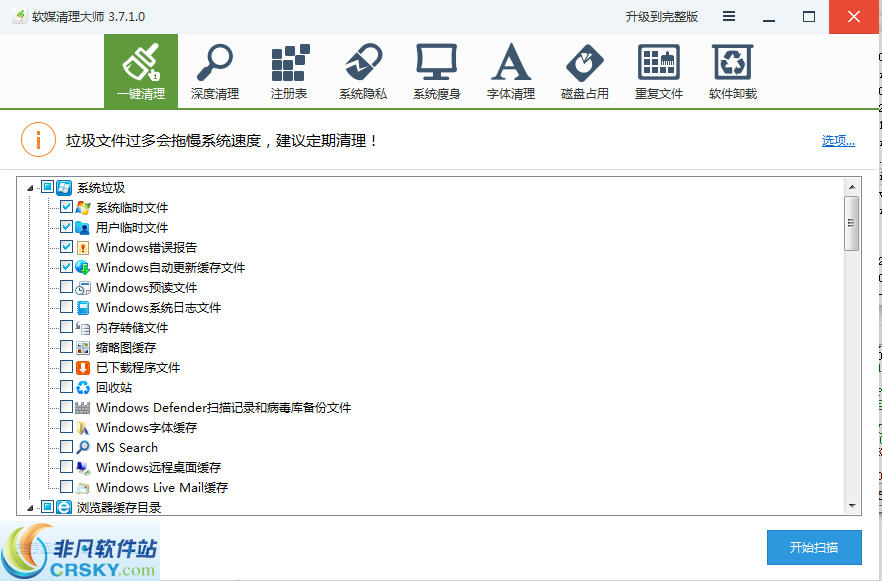Viewport: 882px width, 581px height.
Task: Click the circular info warning icon
Action: pos(38,139)
